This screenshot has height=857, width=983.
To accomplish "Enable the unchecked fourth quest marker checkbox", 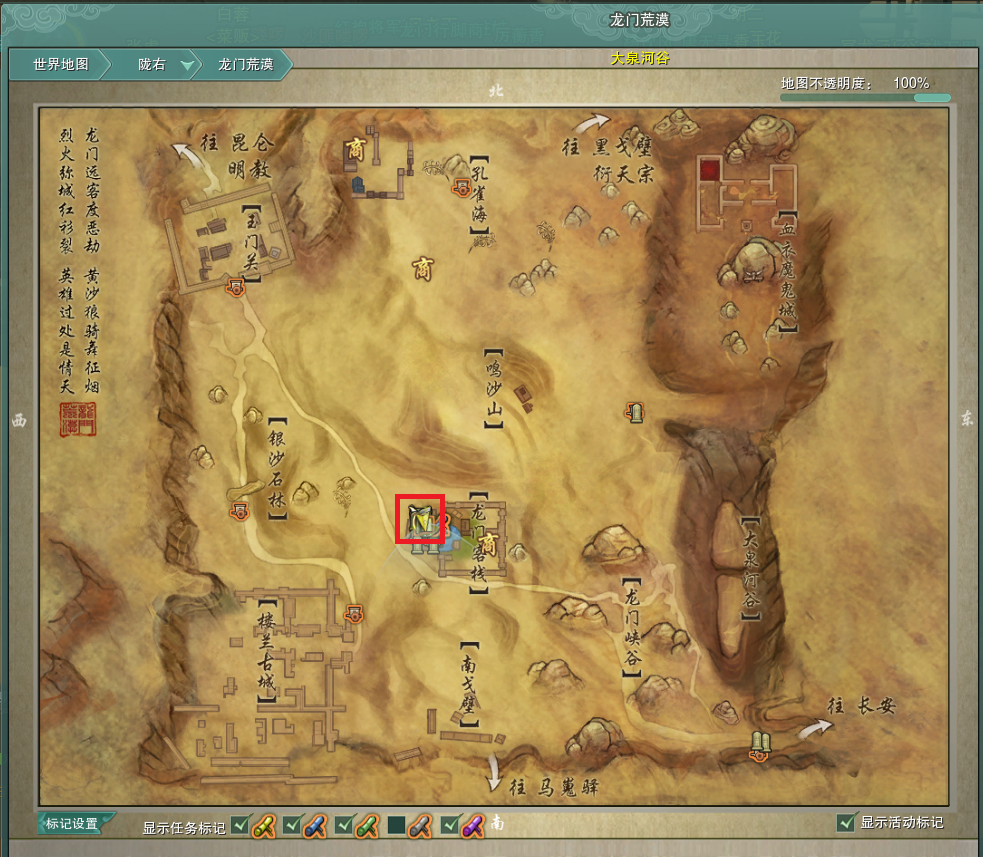I will click(396, 825).
